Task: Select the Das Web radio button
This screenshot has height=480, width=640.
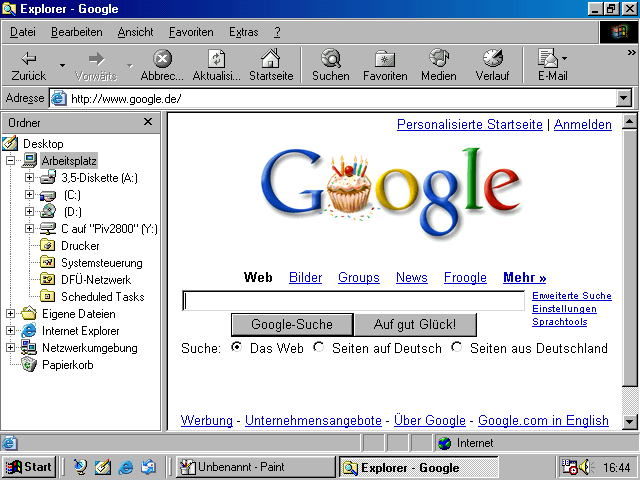Action: tap(236, 347)
